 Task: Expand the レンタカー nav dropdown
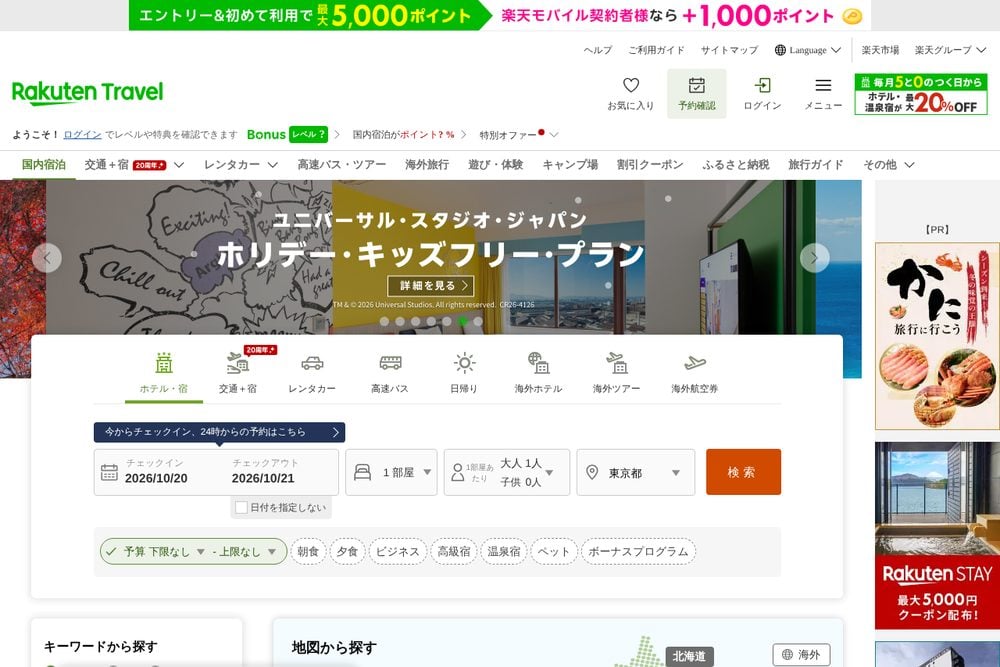click(240, 165)
